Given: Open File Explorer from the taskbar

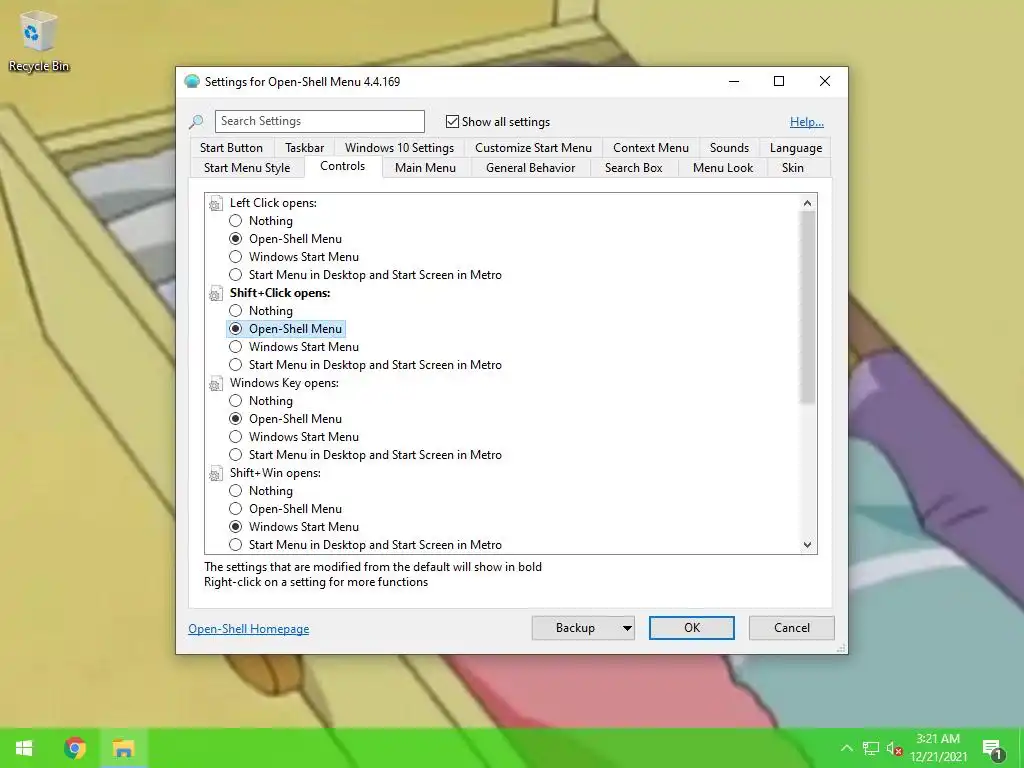Looking at the screenshot, I should (123, 748).
